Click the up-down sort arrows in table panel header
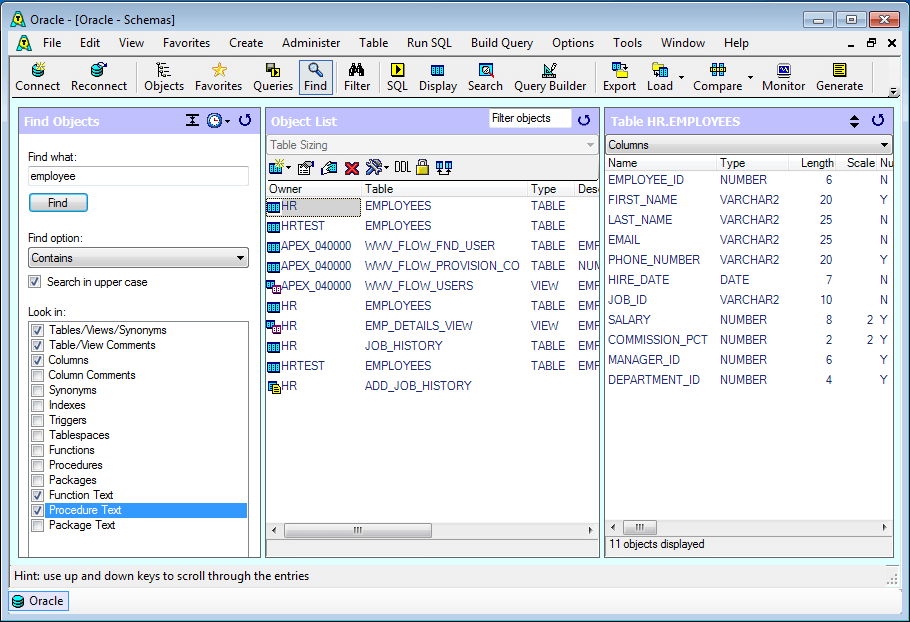The height and width of the screenshot is (622, 910). coord(854,121)
